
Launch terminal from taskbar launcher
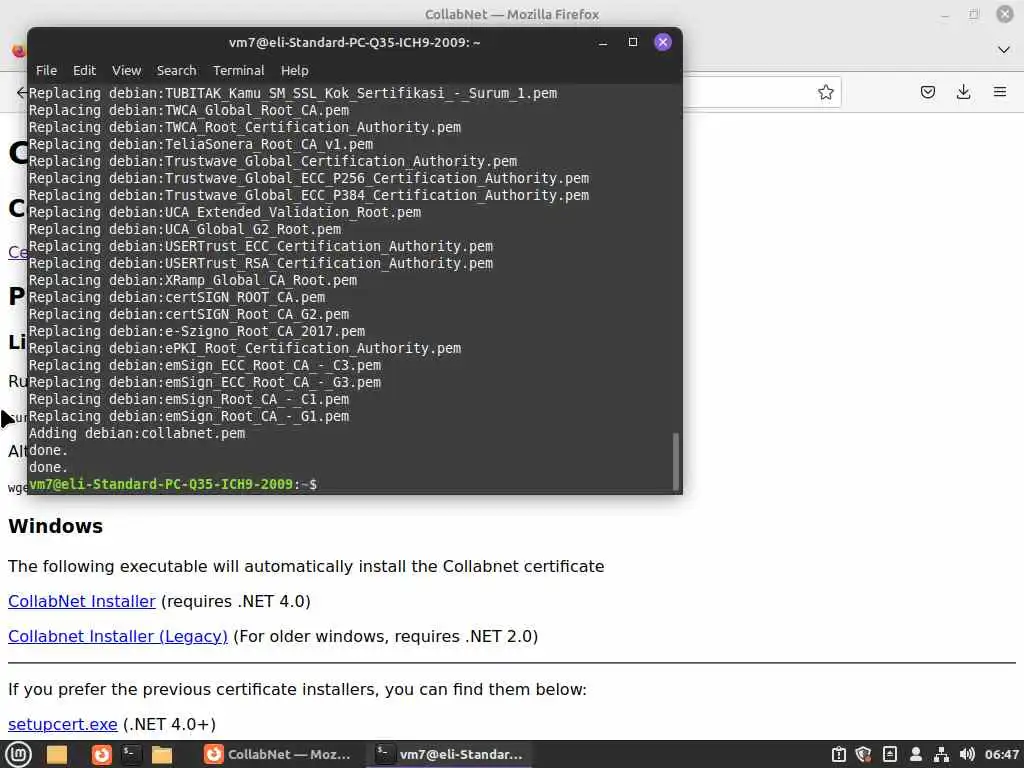[131, 754]
